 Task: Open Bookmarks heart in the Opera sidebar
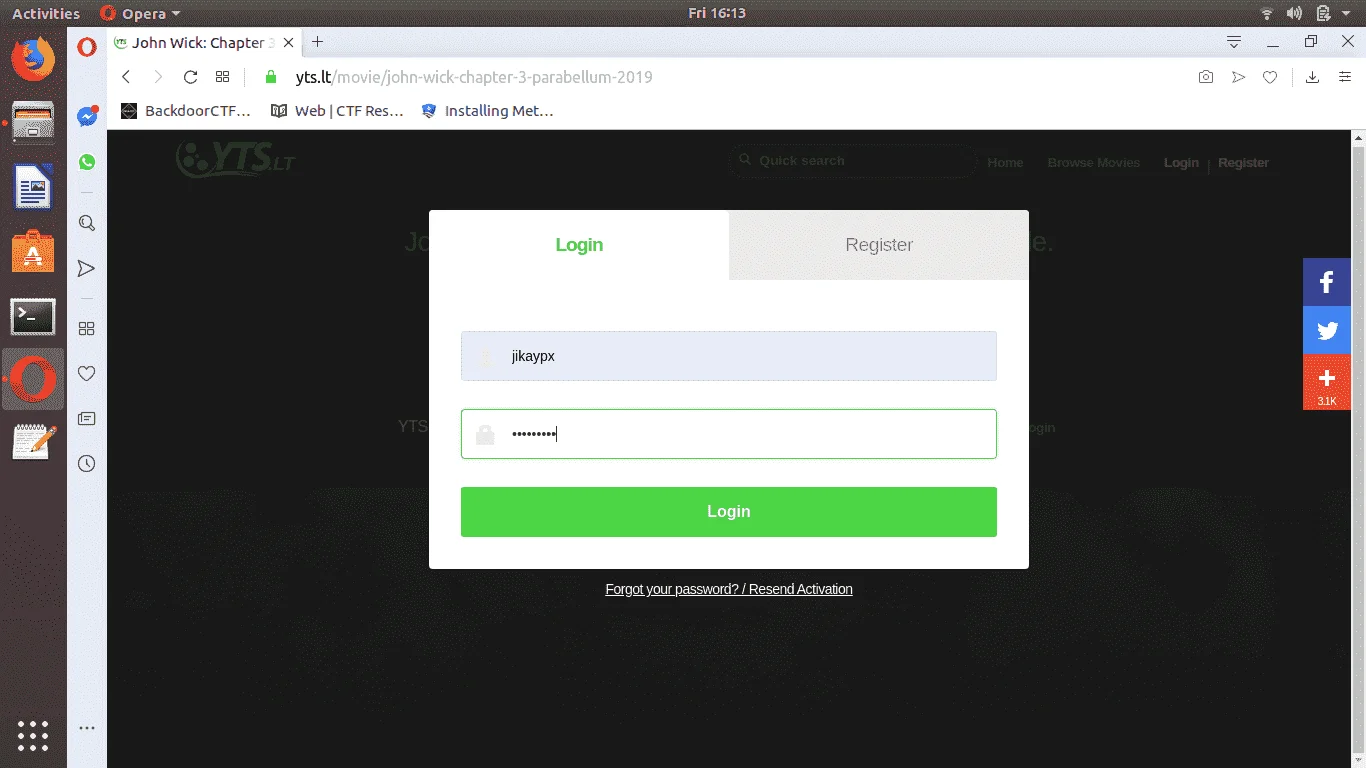(87, 373)
